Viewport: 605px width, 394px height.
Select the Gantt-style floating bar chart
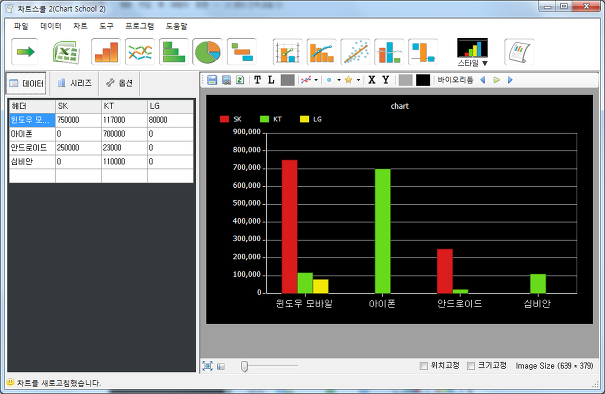(242, 52)
